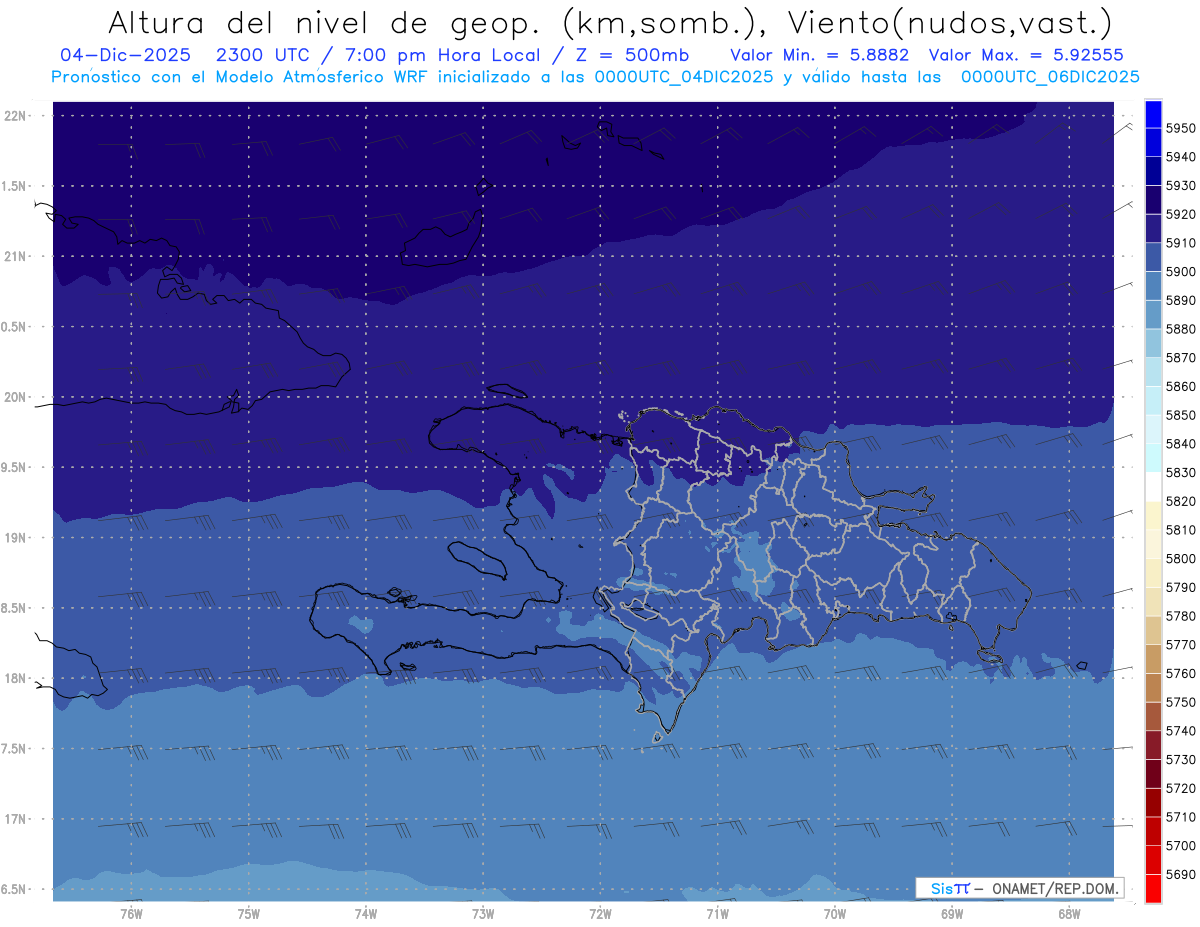Click the colorbar label '5710'
Screen dimensions: 1200x927
tap(1181, 817)
